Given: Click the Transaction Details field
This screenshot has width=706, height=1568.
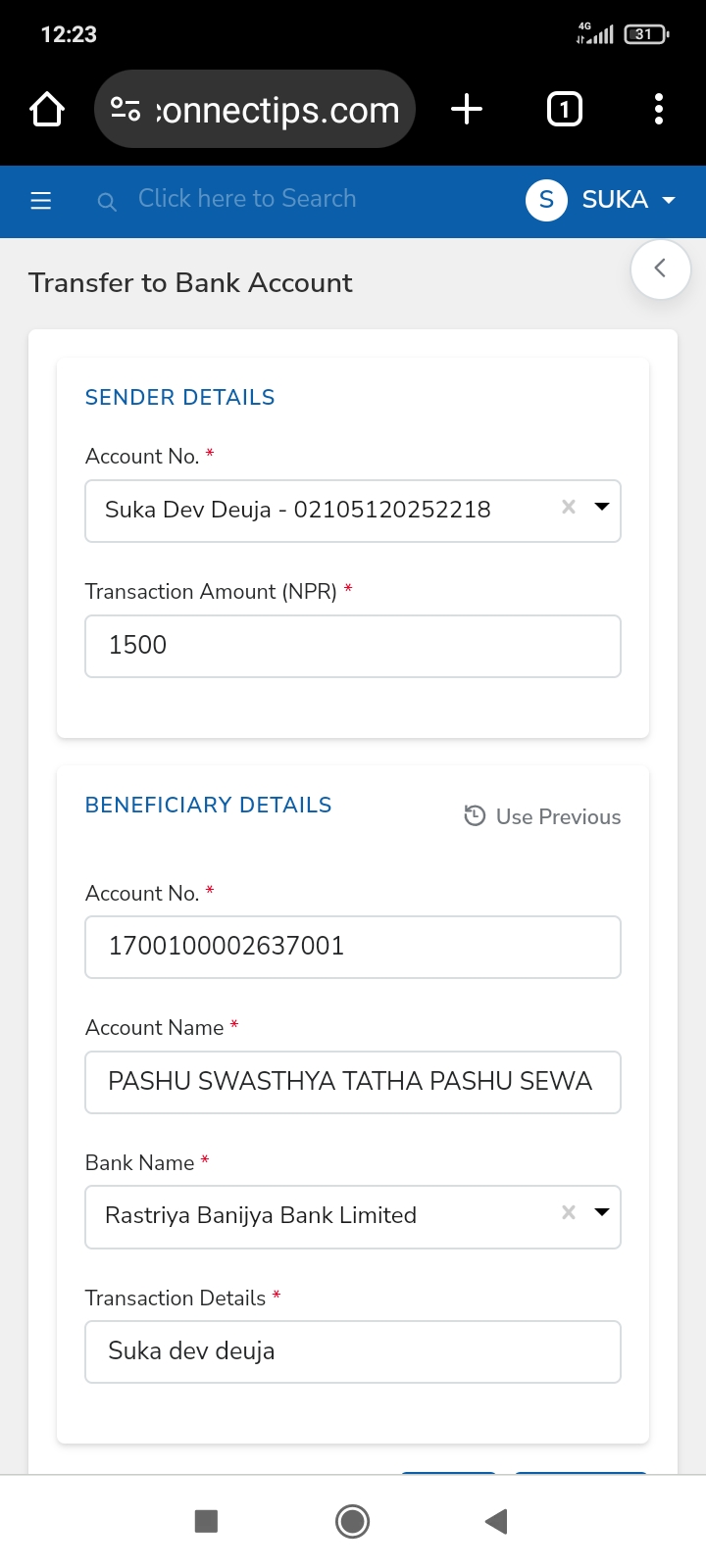Looking at the screenshot, I should pyautogui.click(x=353, y=1351).
